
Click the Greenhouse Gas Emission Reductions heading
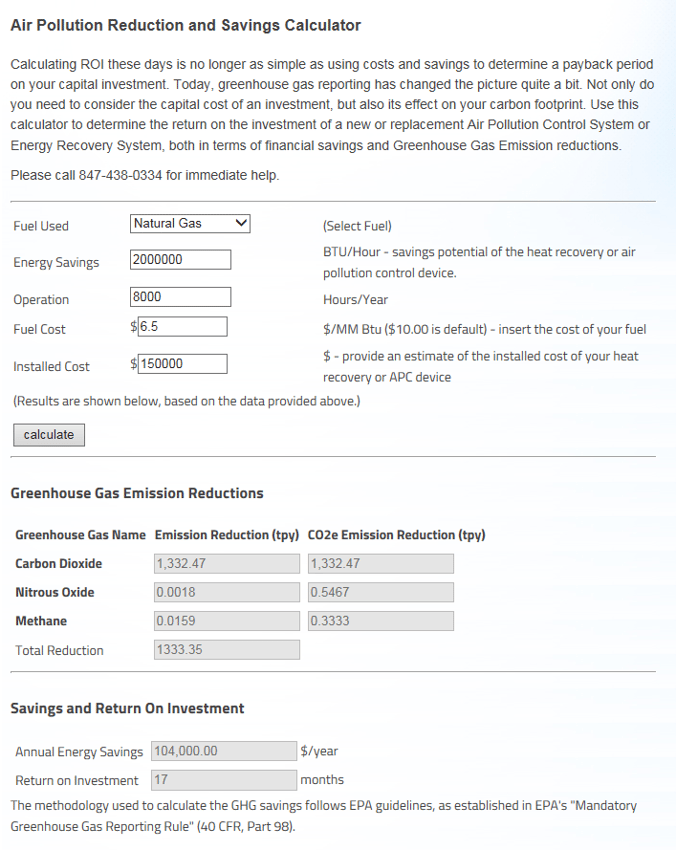[137, 493]
